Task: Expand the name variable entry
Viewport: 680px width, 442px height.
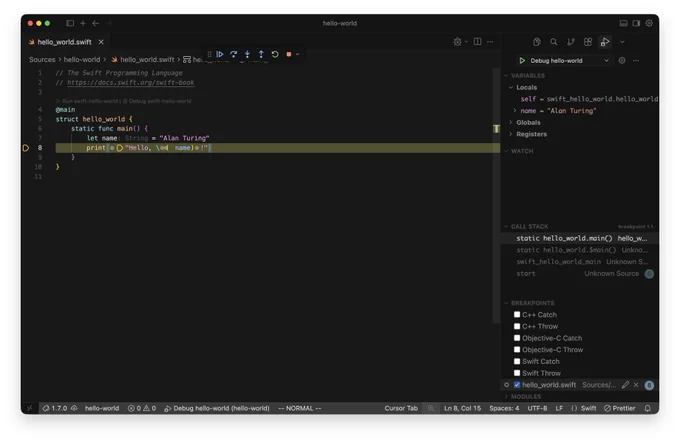Action: [x=515, y=111]
